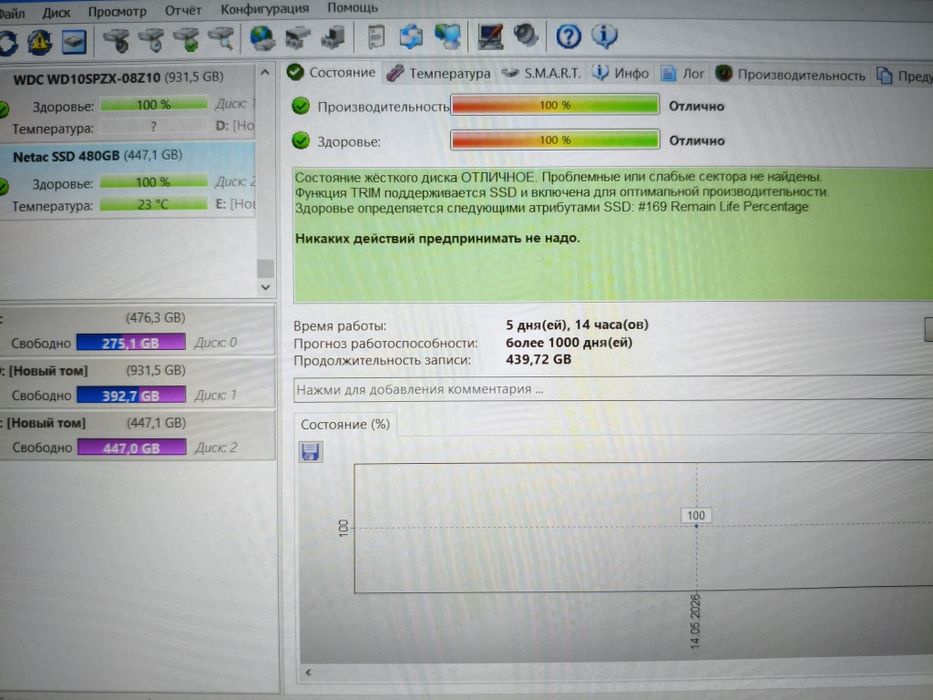Click the 392,7 GB free space bar
Image resolution: width=933 pixels, height=700 pixels.
(131, 395)
